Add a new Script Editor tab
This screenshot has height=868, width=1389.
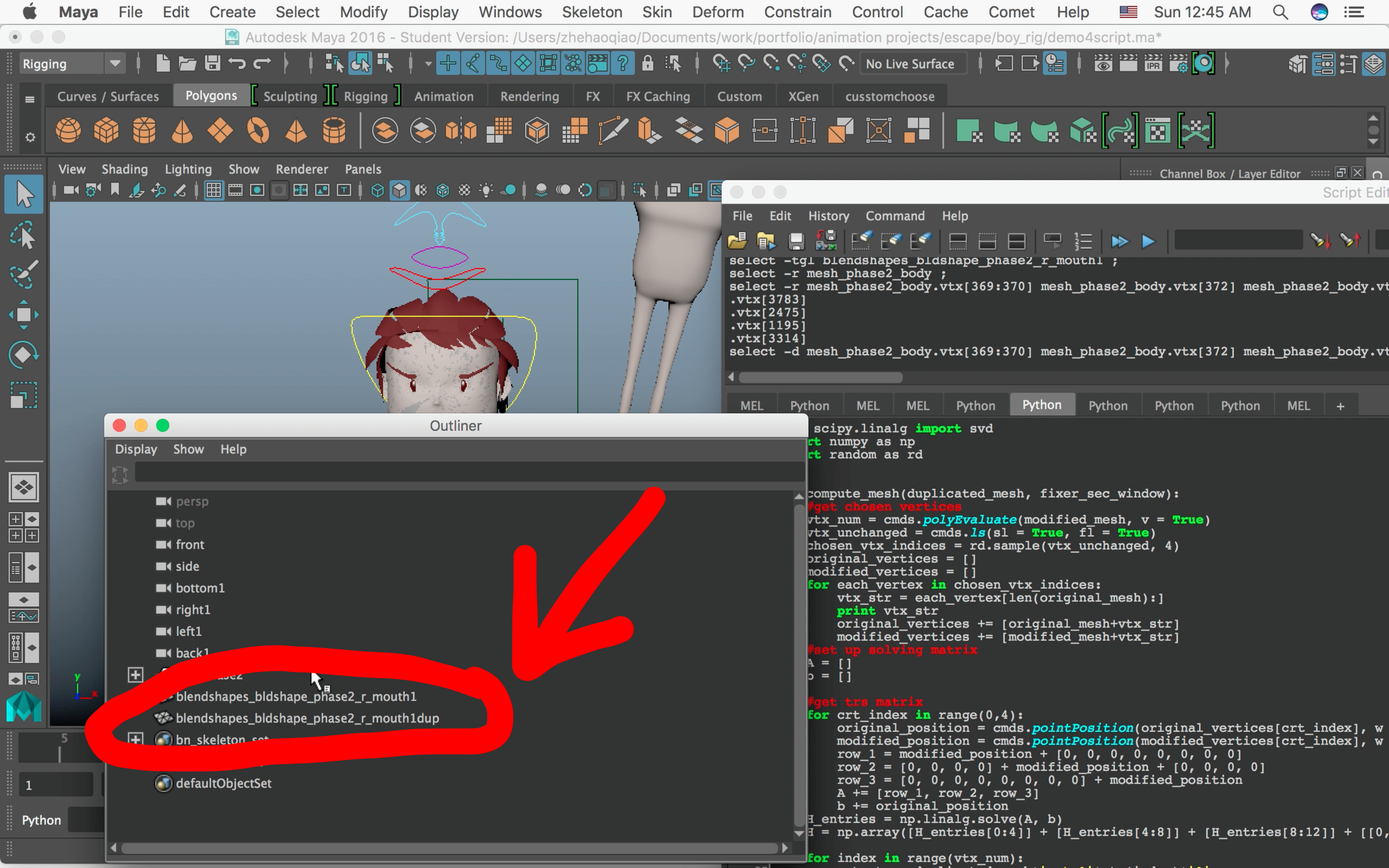1340,406
